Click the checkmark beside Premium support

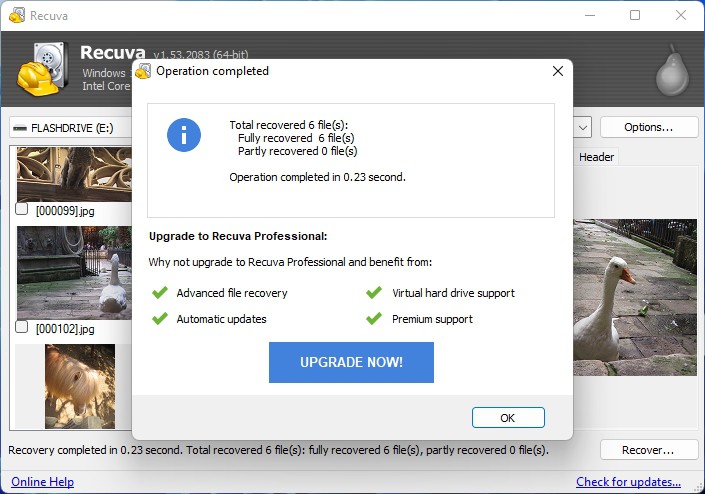pyautogui.click(x=374, y=319)
